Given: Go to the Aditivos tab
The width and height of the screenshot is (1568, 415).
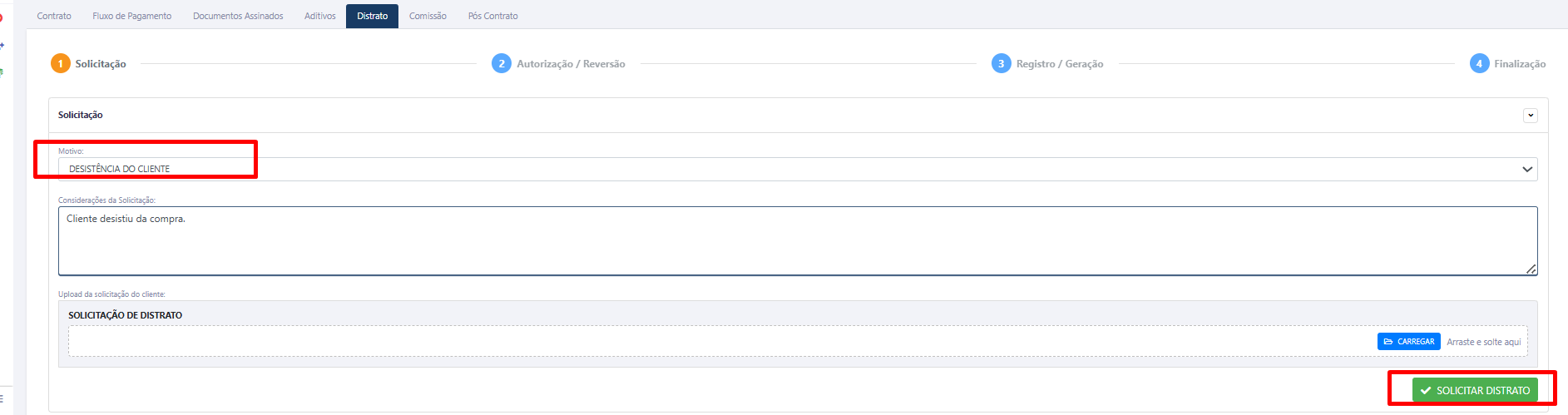Looking at the screenshot, I should click(320, 16).
